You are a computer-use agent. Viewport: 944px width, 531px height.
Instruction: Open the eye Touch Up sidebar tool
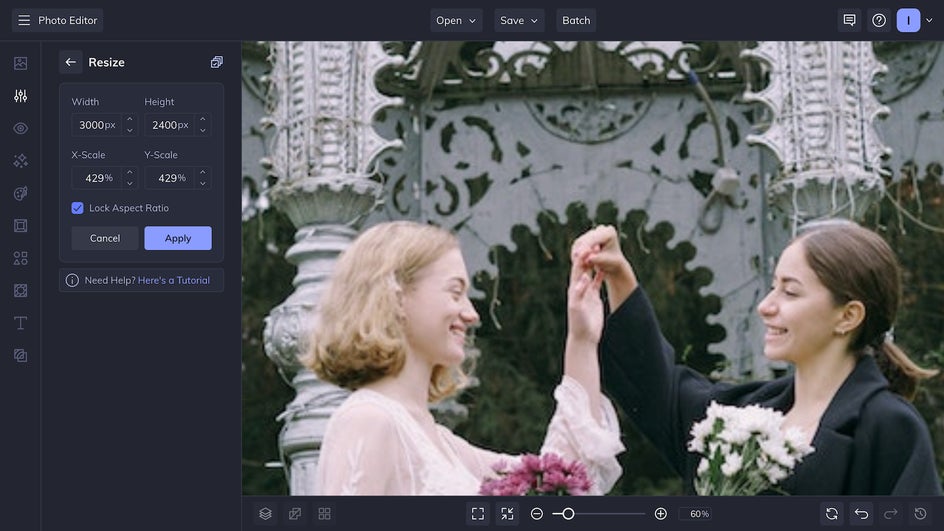pos(20,128)
